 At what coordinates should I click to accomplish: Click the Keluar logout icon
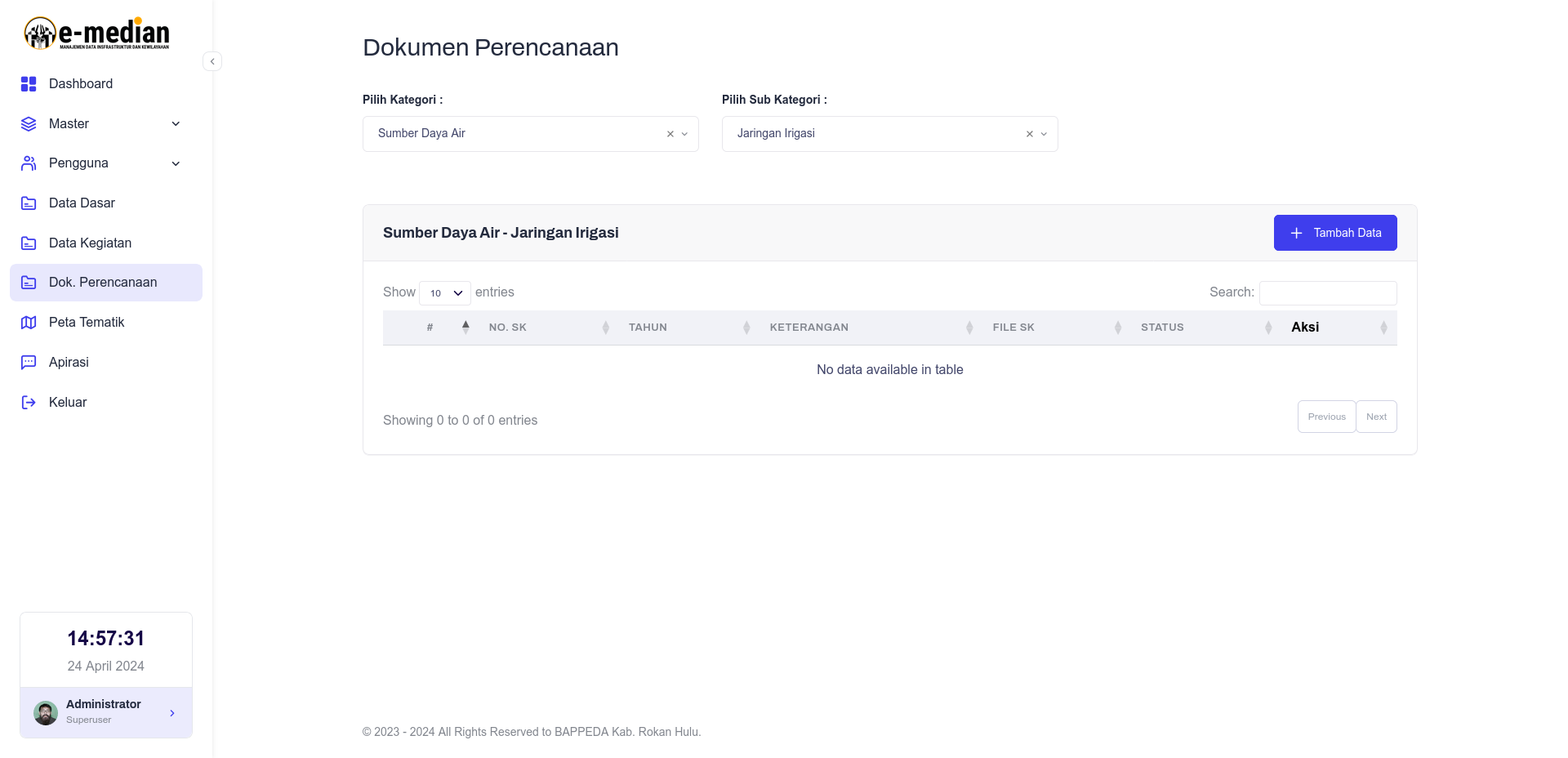click(x=29, y=403)
